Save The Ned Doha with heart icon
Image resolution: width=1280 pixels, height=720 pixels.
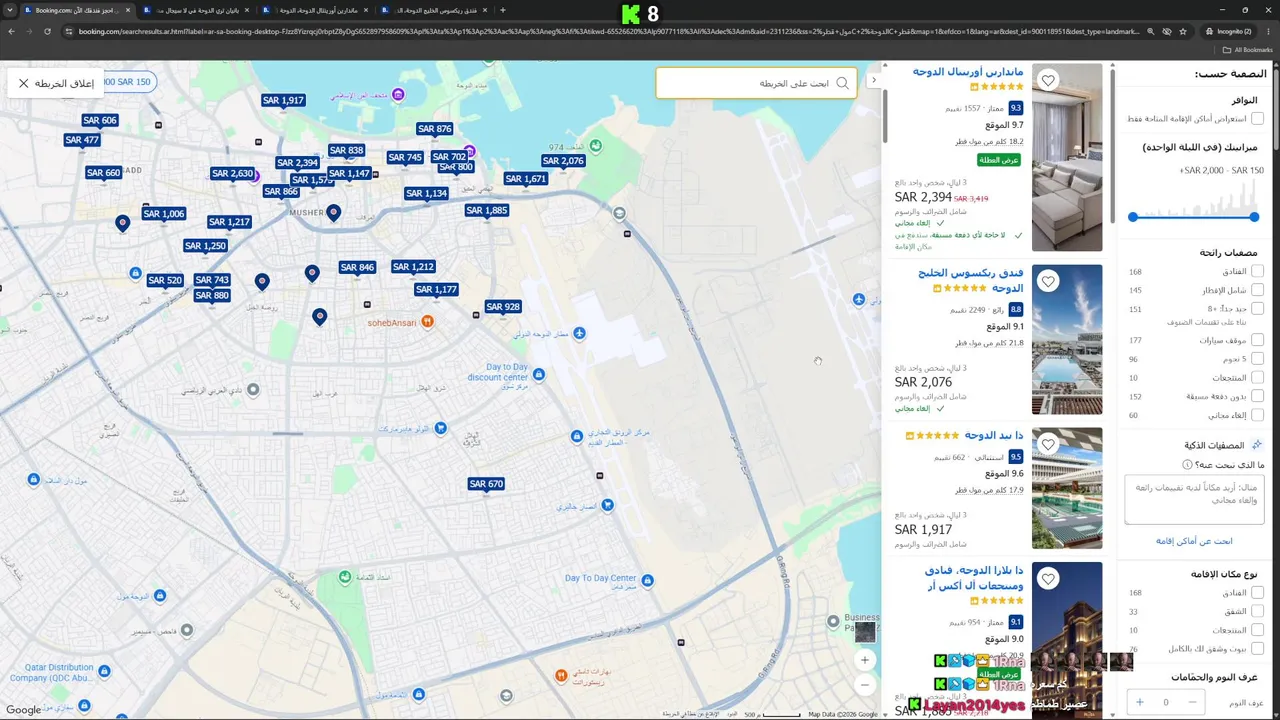(x=1048, y=444)
